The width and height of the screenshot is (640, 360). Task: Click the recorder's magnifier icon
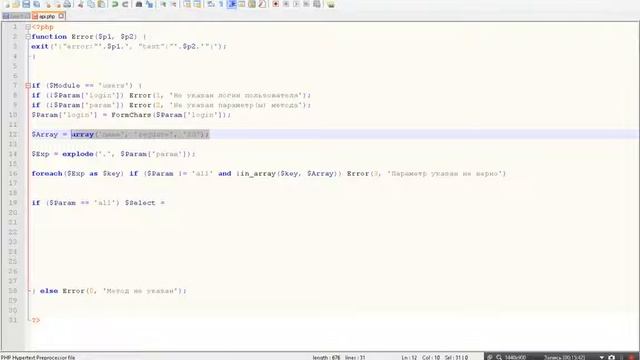(x=499, y=358)
